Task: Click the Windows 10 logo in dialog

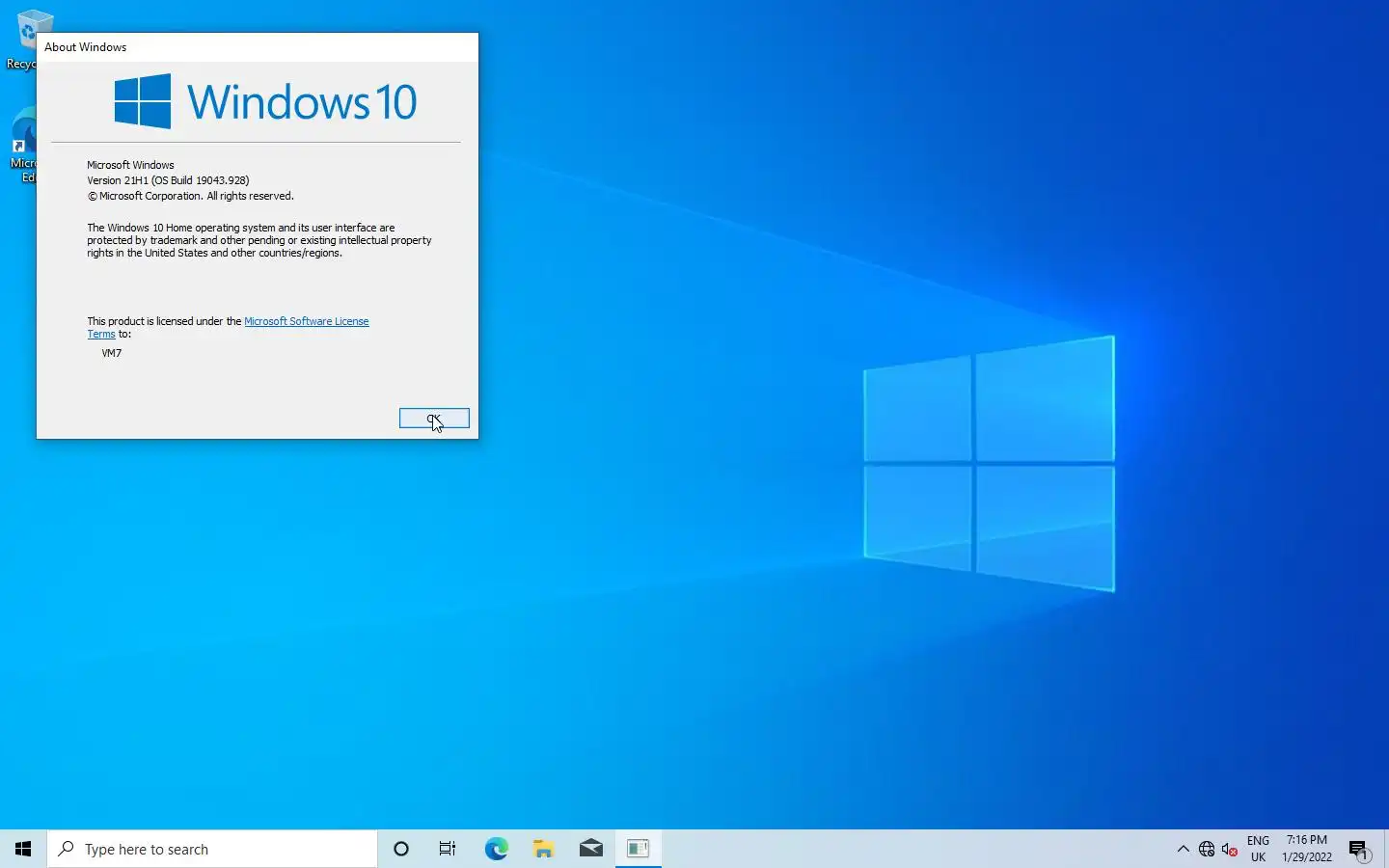Action: tap(265, 101)
